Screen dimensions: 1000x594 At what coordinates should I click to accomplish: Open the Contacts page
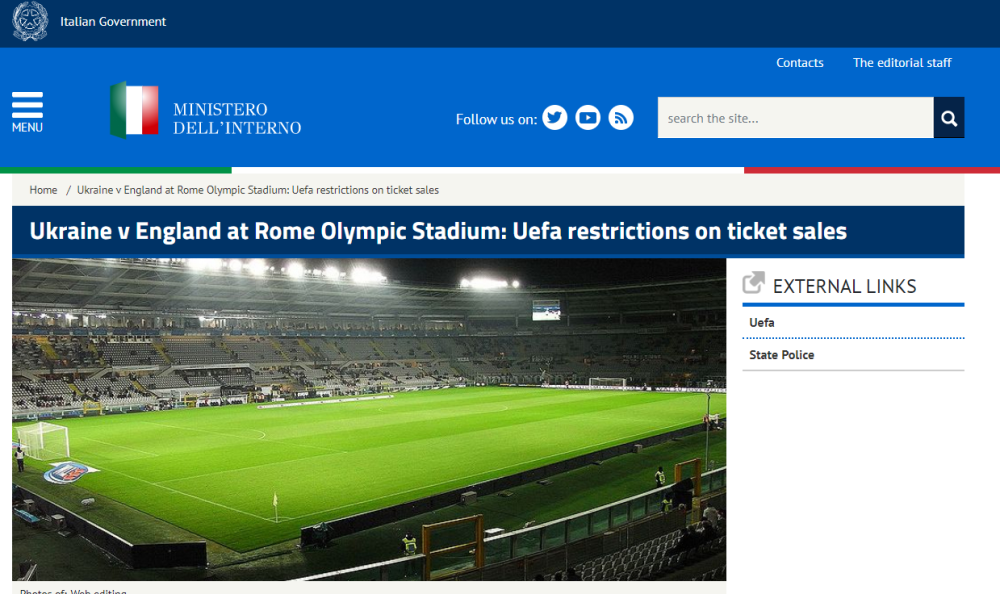click(799, 63)
